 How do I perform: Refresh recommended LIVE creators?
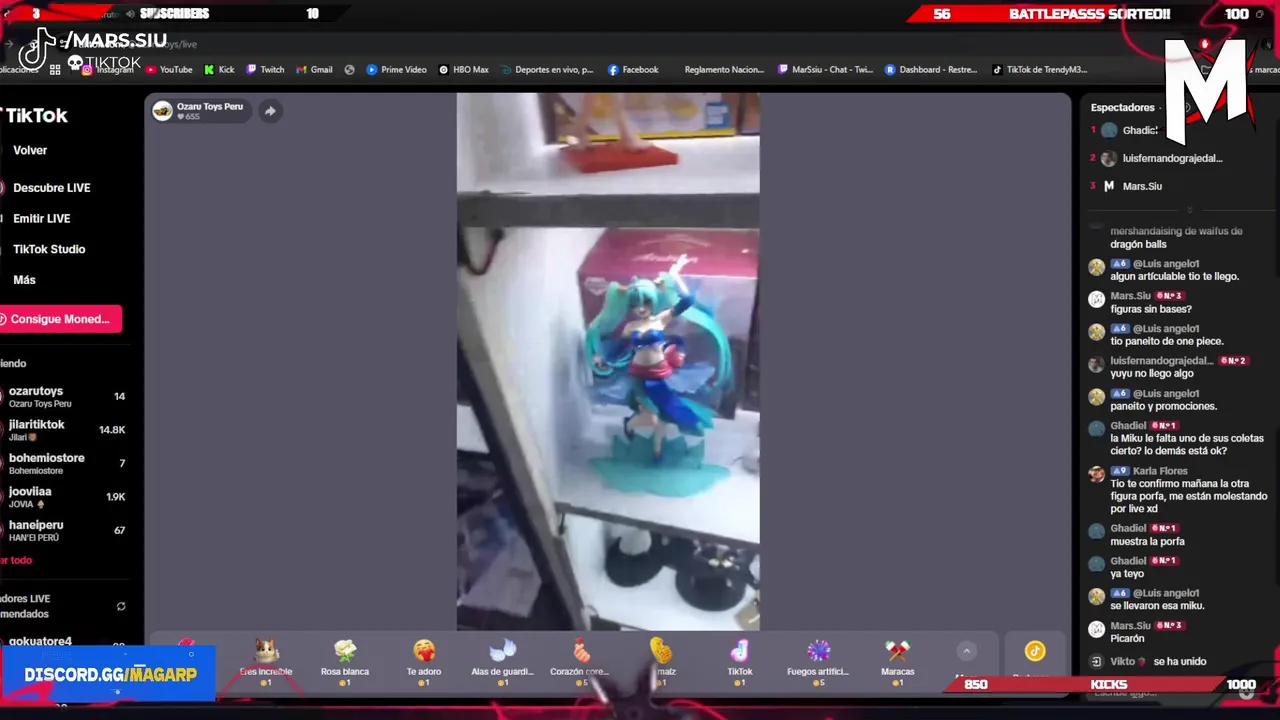click(121, 606)
